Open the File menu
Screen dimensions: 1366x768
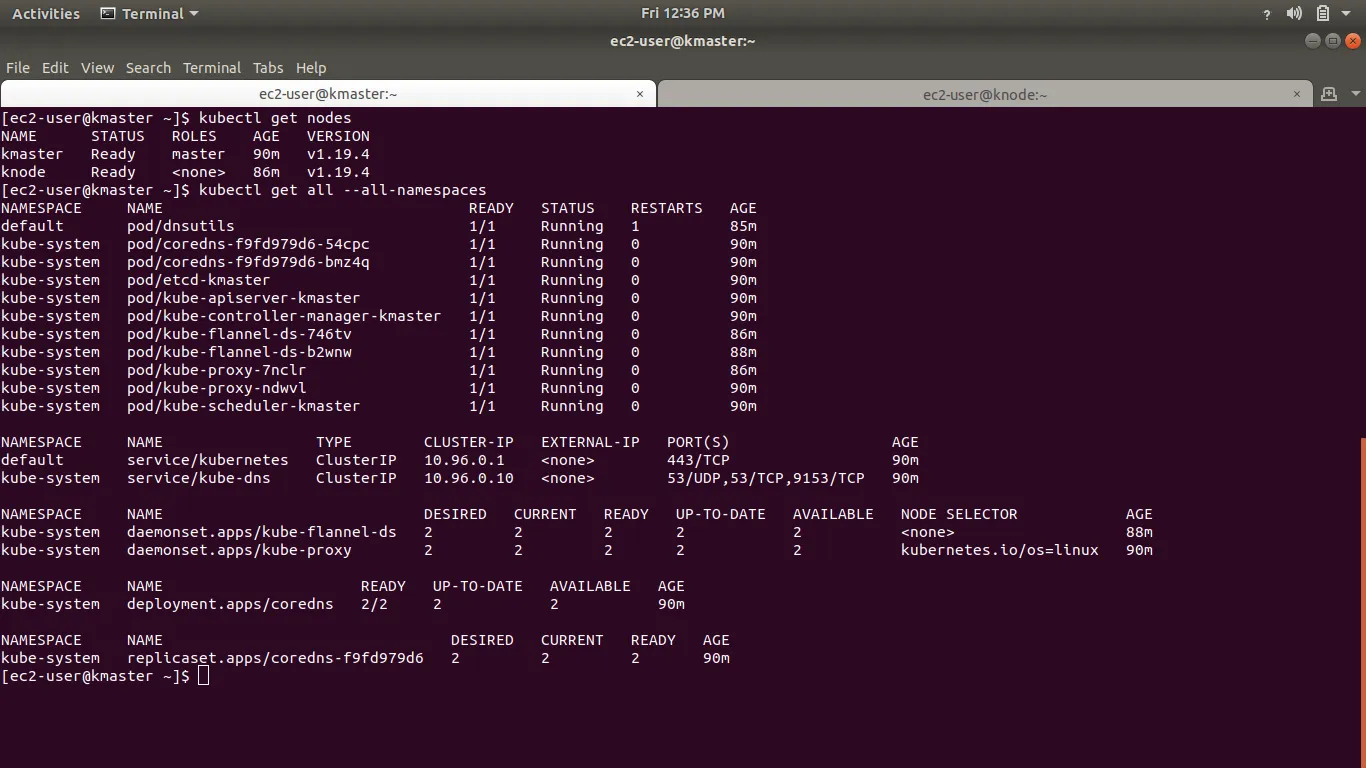[x=18, y=68]
